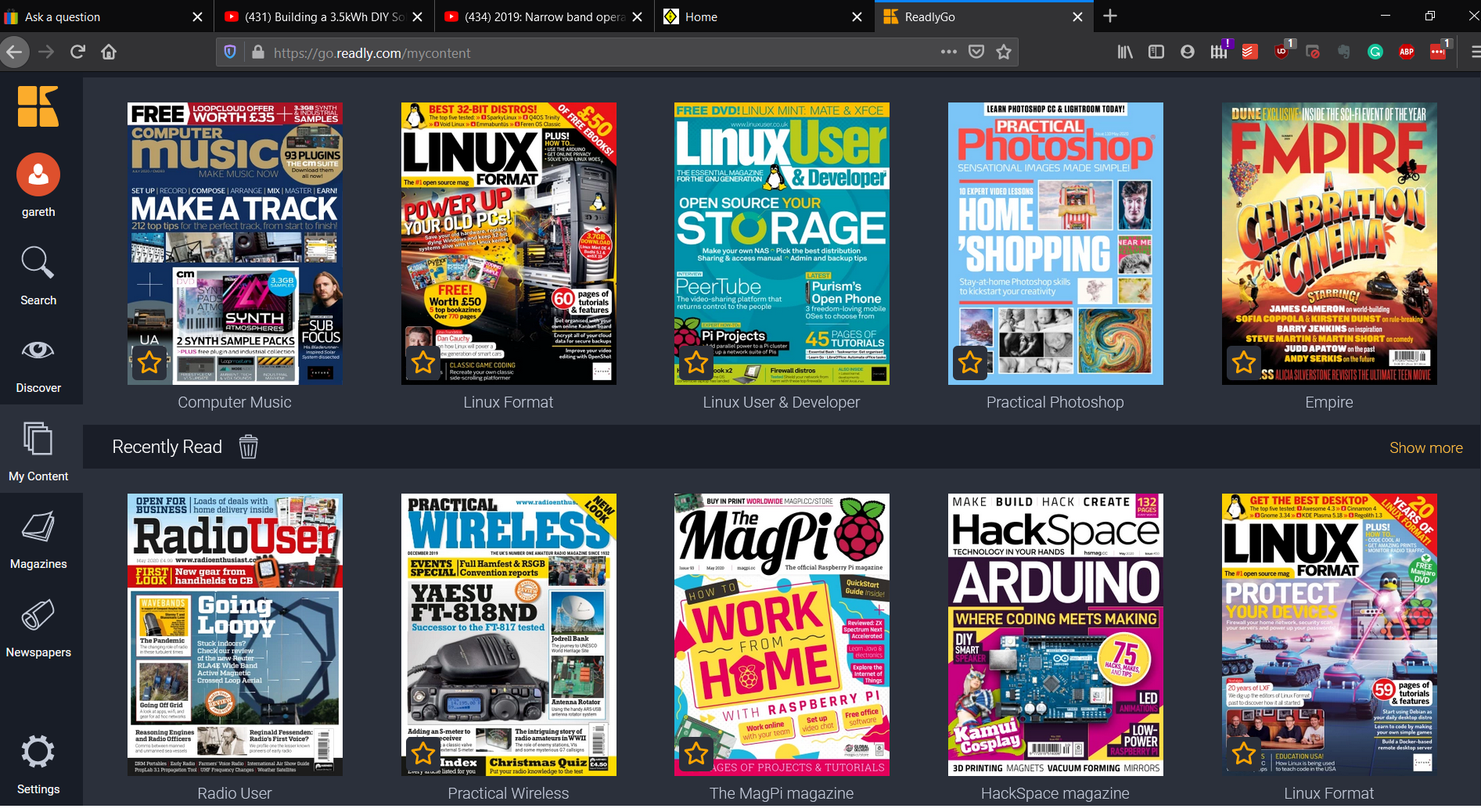Open The MagPi magazine cover
The image size is (1481, 812).
(x=782, y=634)
